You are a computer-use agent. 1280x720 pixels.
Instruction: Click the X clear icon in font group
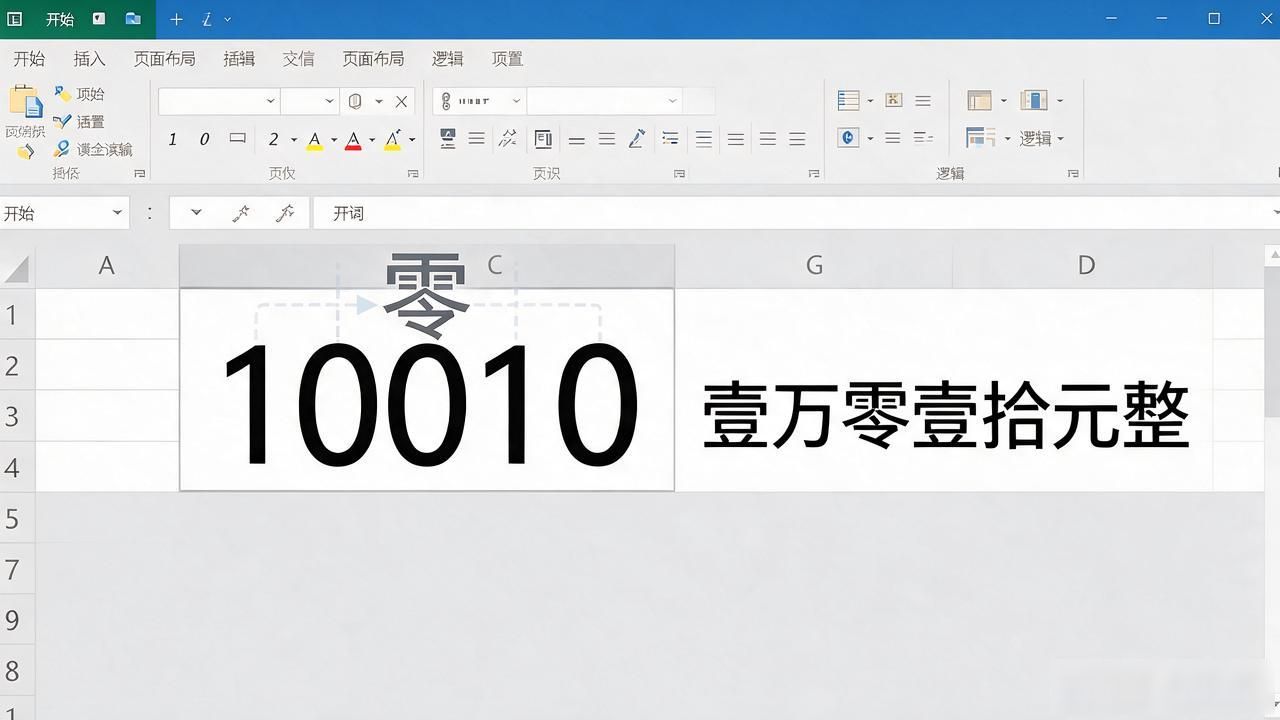point(401,101)
